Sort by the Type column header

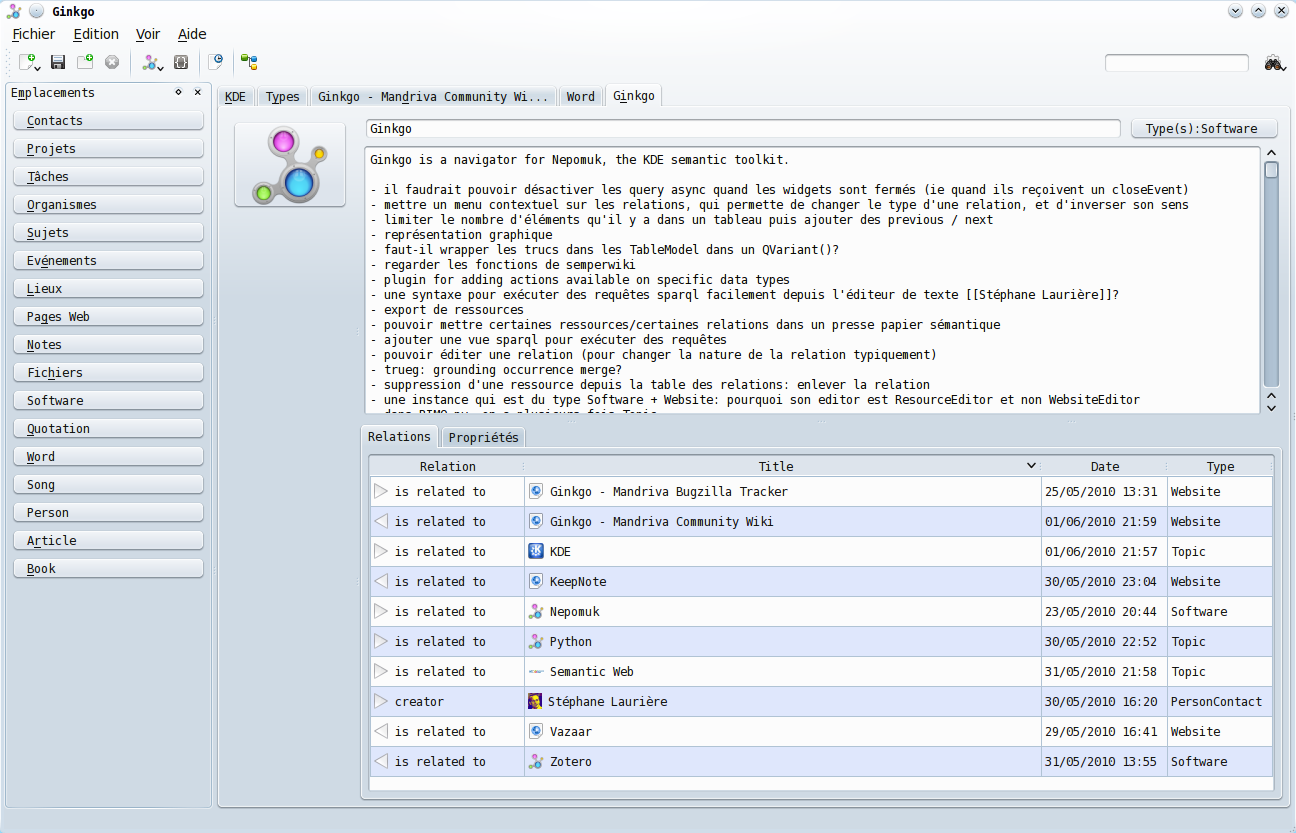[1220, 466]
